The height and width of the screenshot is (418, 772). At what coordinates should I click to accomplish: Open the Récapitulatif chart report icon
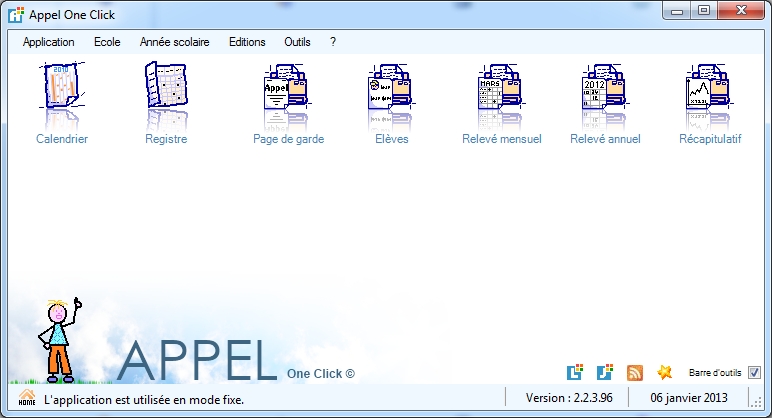pyautogui.click(x=709, y=86)
